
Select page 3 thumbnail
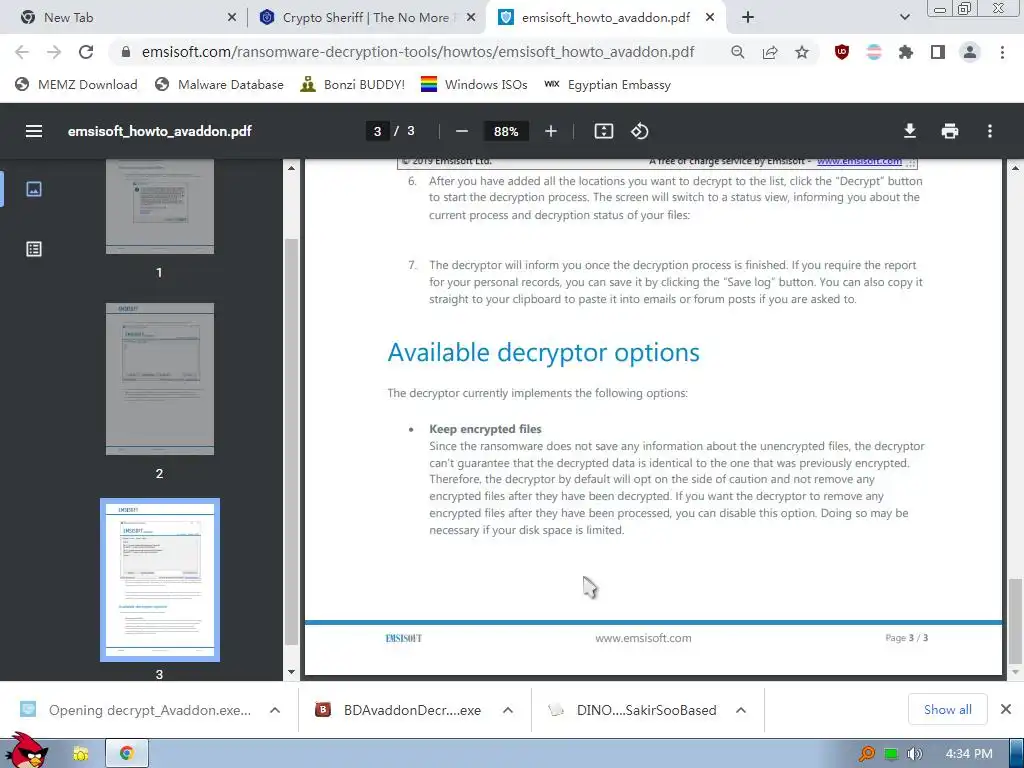pyautogui.click(x=160, y=580)
